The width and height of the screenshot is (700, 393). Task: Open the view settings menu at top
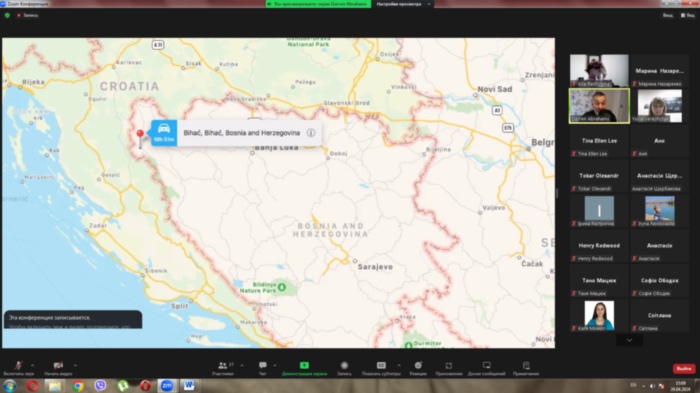click(403, 4)
